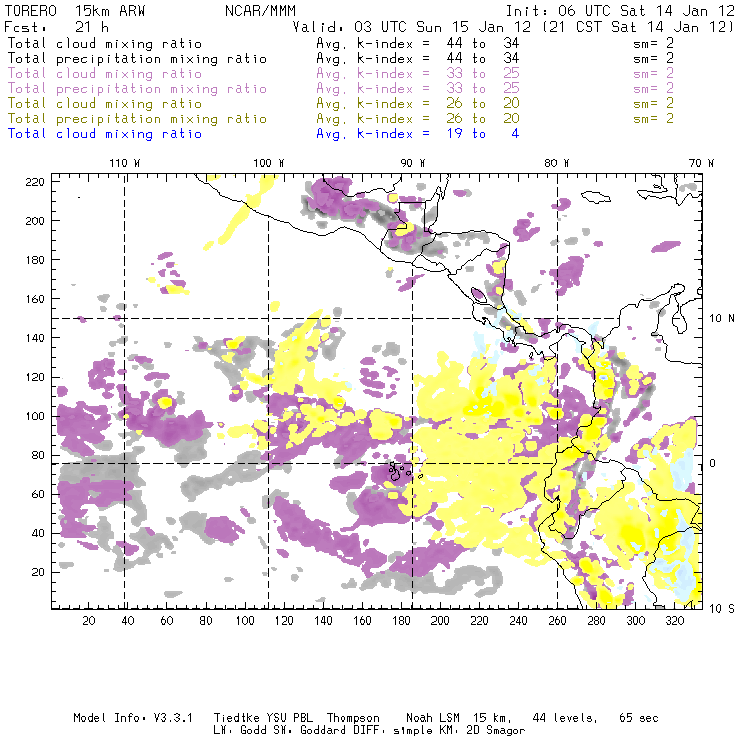The width and height of the screenshot is (740, 740).
Task: Click the 'NCAR/MMM' header label
Action: coord(261,11)
